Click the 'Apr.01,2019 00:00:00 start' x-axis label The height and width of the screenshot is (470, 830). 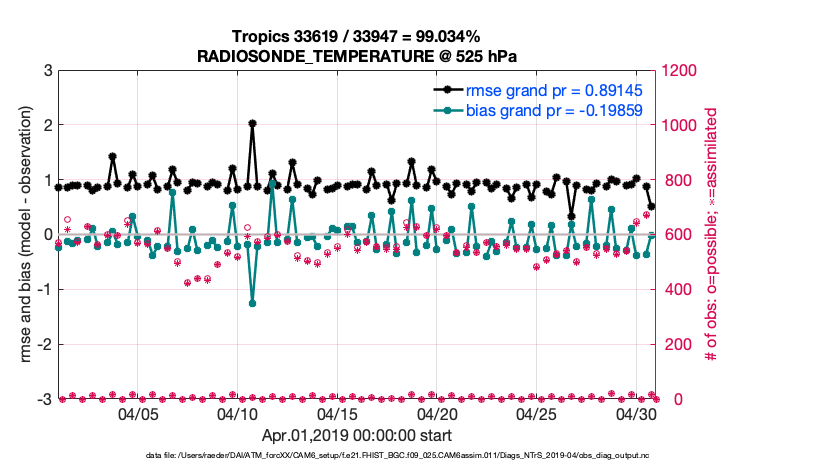pyautogui.click(x=357, y=436)
